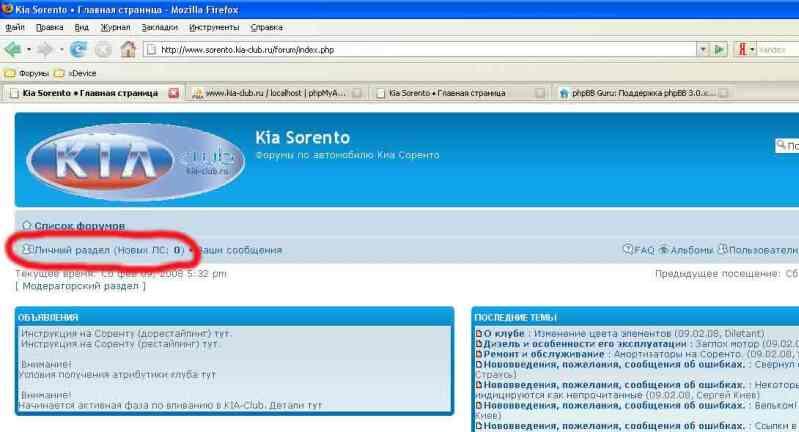Open the Справка menu
The image size is (799, 432).
(x=267, y=28)
